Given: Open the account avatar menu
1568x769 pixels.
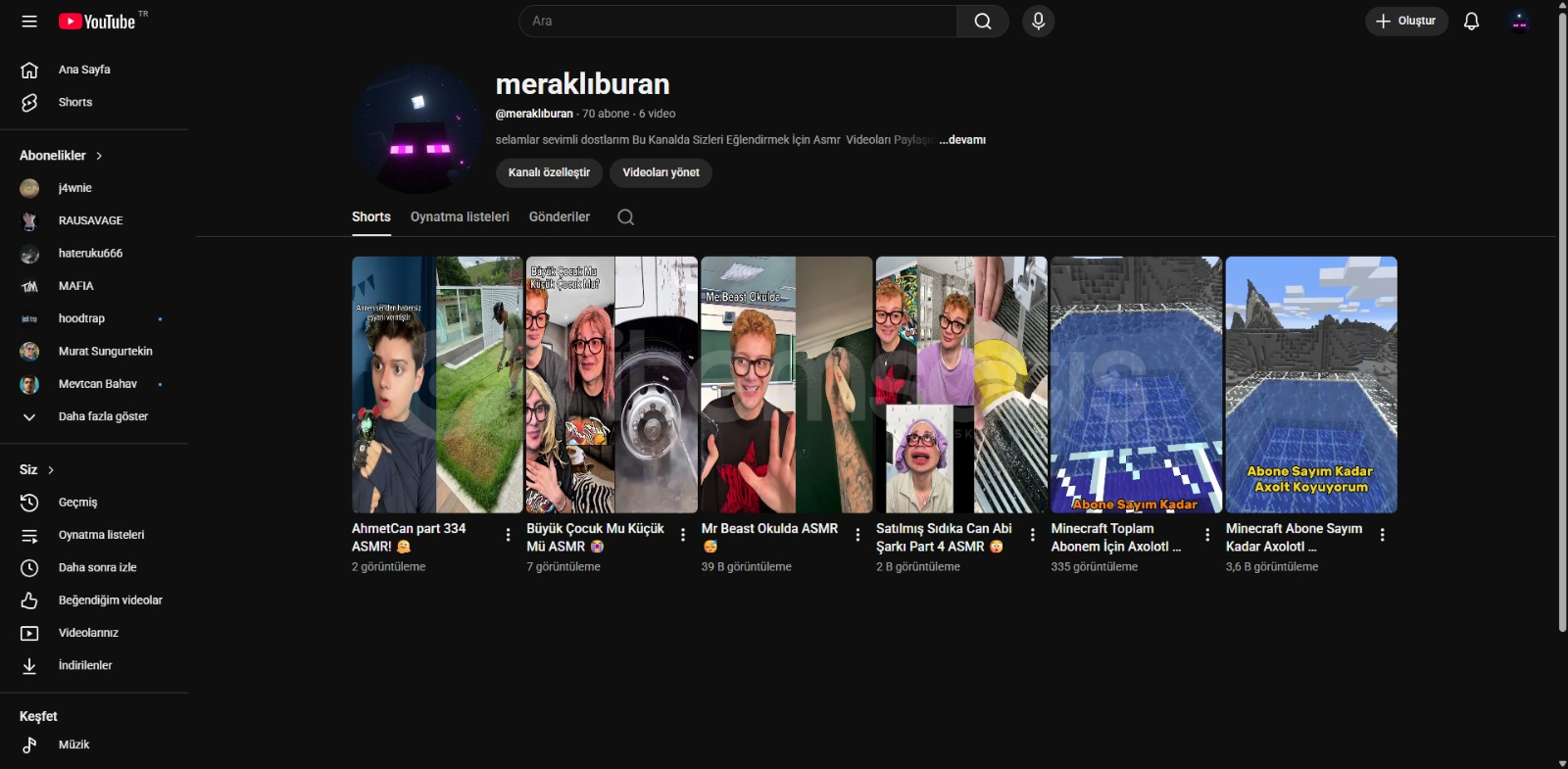Looking at the screenshot, I should click(1519, 22).
